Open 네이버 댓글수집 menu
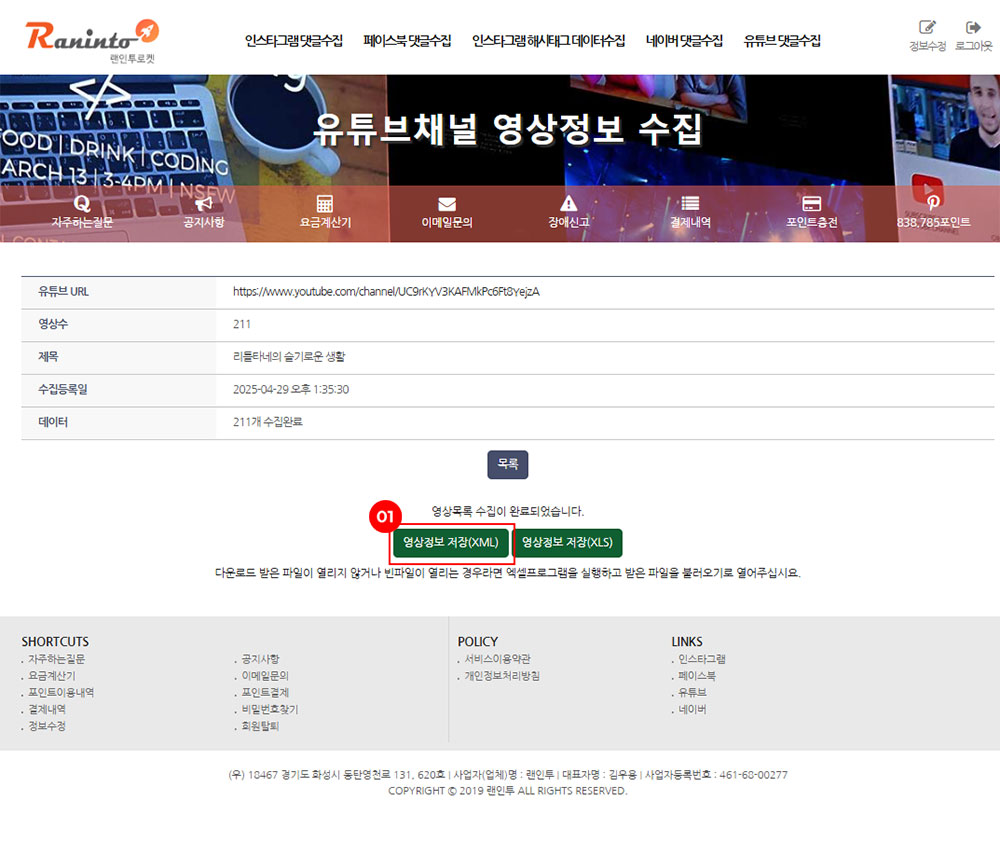Image resolution: width=1000 pixels, height=842 pixels. click(x=684, y=41)
